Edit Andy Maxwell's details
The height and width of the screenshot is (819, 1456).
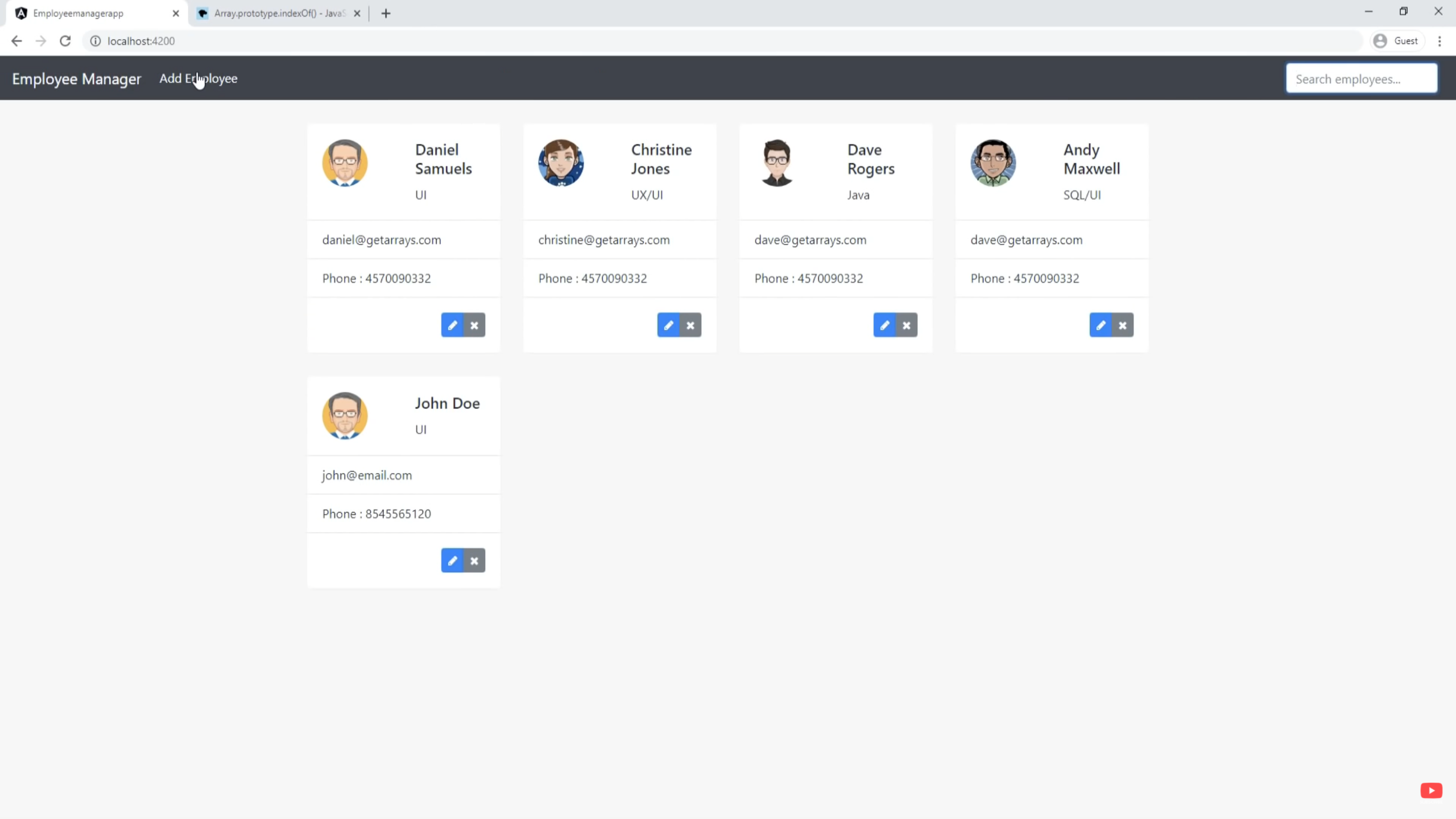1101,325
